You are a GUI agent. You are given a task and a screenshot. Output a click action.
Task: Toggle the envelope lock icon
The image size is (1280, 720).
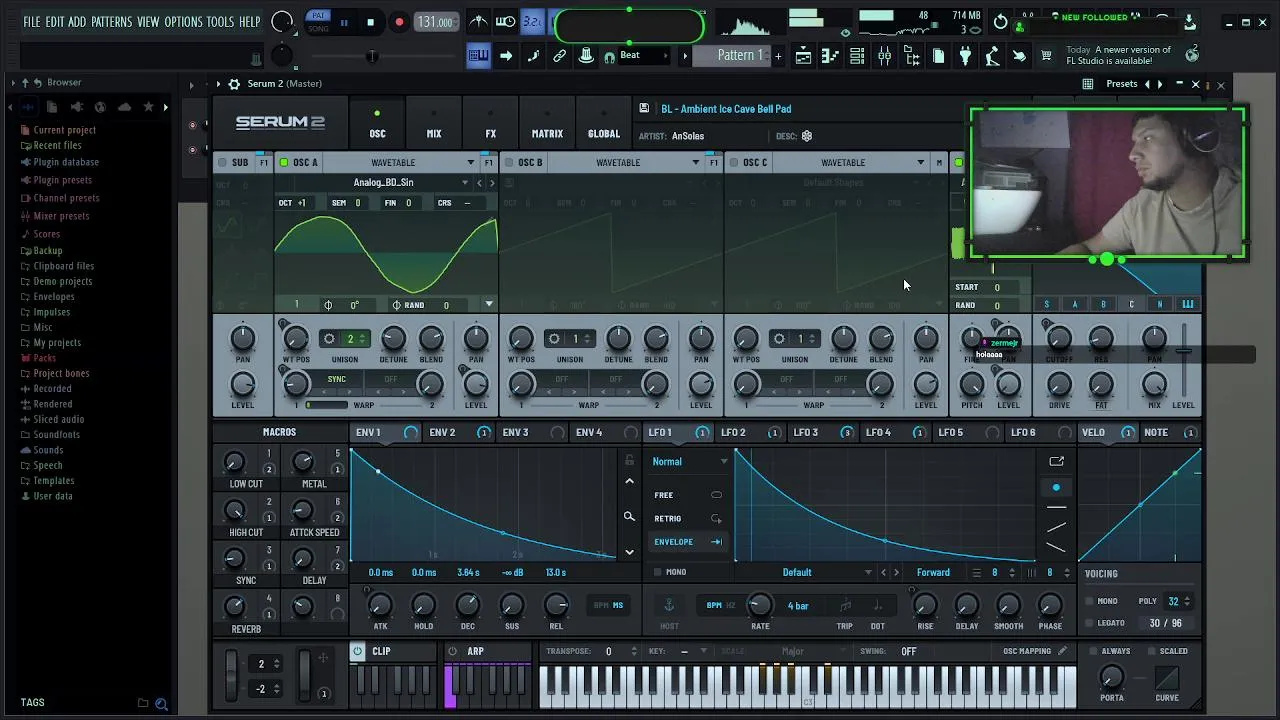(x=629, y=460)
